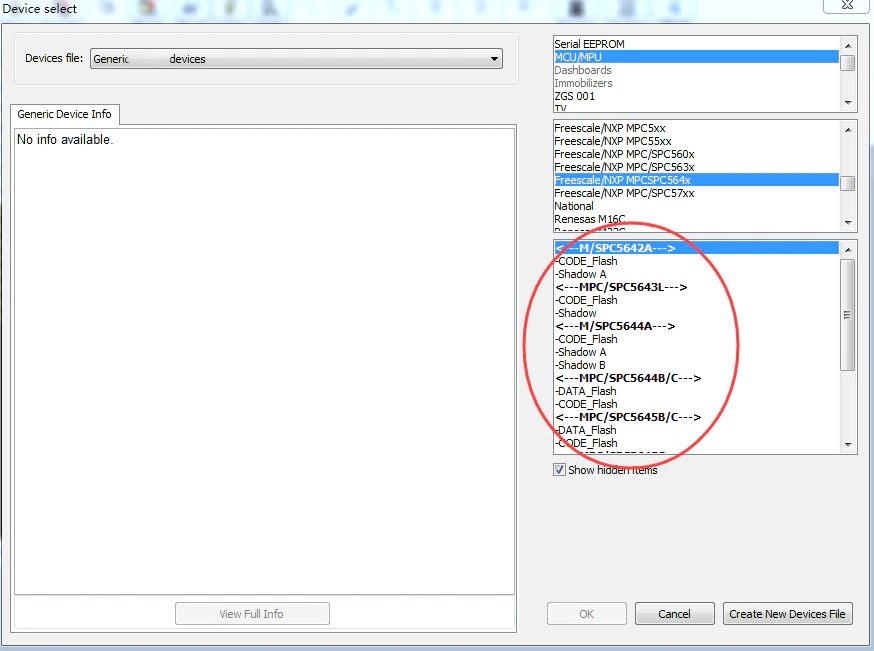
Task: Click the device list scrollbar thumb
Action: pyautogui.click(x=848, y=315)
